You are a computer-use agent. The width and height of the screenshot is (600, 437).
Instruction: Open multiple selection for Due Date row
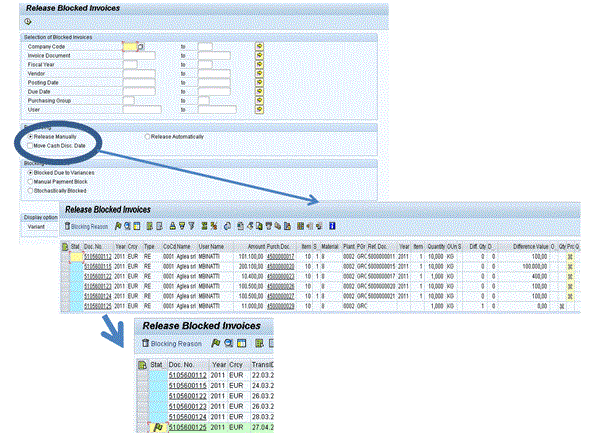point(259,92)
